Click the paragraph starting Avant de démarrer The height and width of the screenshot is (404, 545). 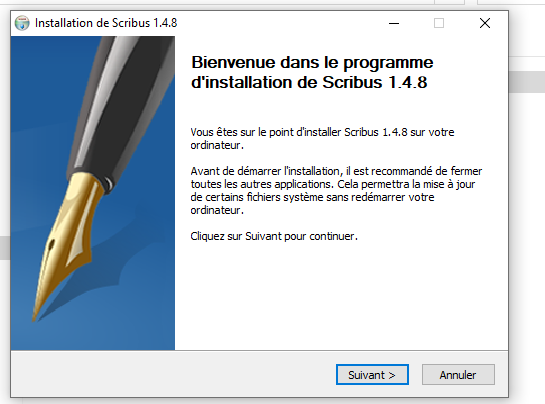[336, 191]
